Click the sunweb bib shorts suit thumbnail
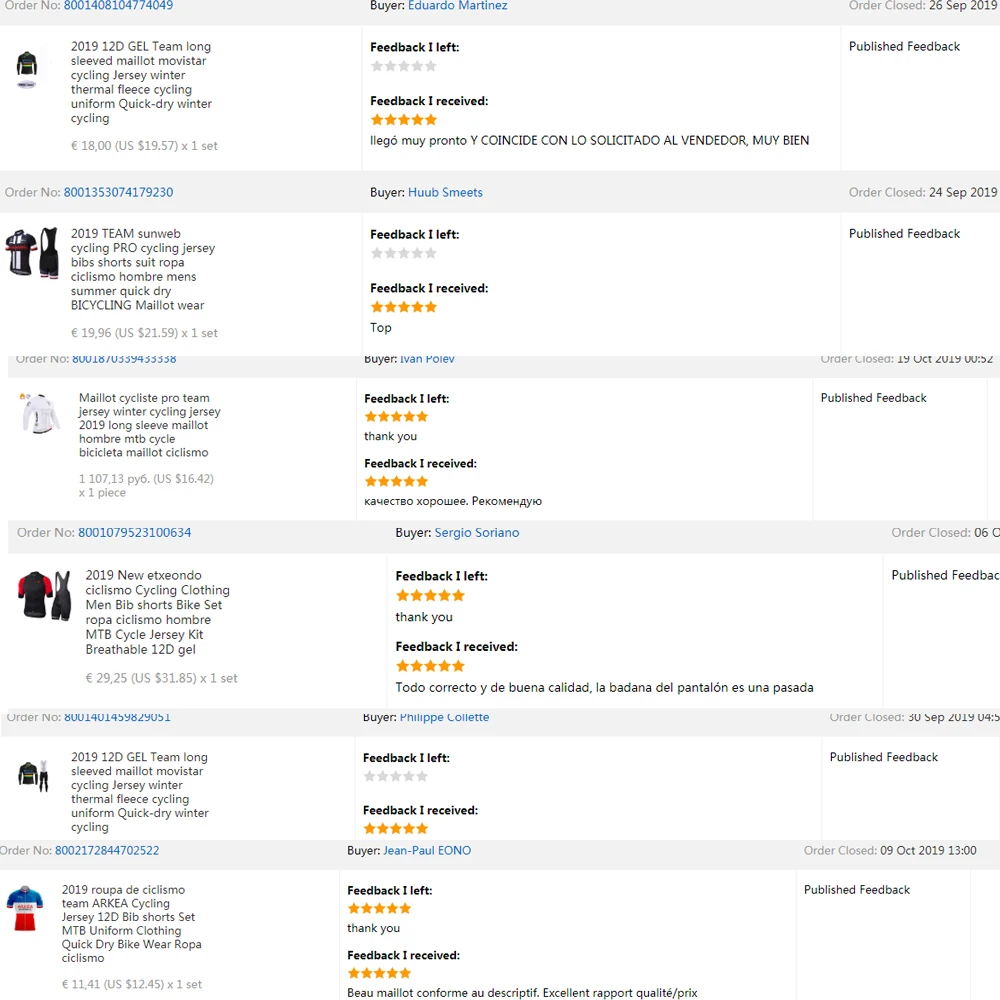Image resolution: width=1000 pixels, height=1000 pixels. 32,253
